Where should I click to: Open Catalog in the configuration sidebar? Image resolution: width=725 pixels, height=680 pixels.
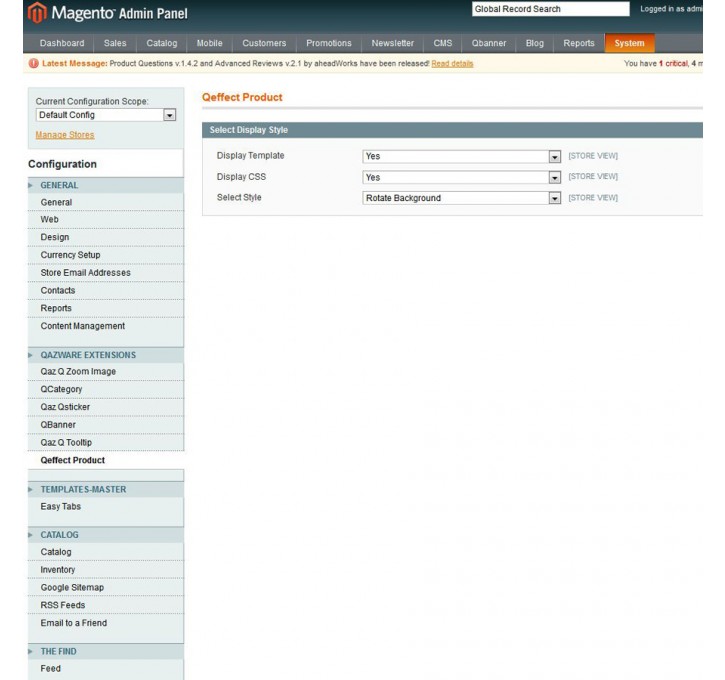[x=105, y=552]
